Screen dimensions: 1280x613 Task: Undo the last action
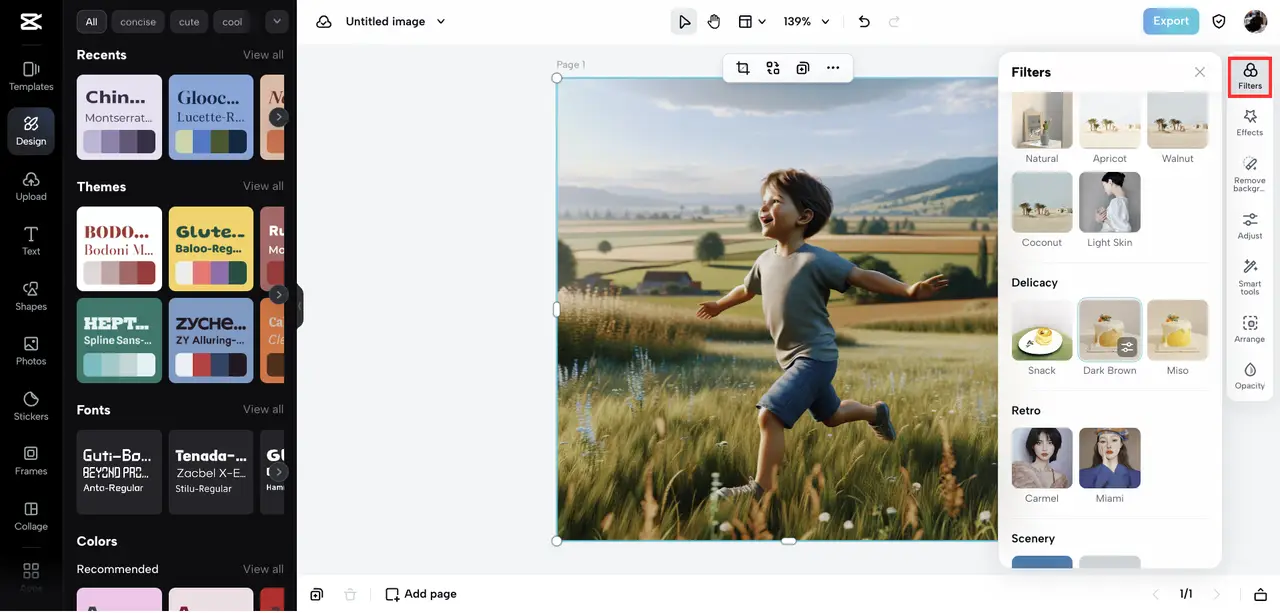point(864,21)
